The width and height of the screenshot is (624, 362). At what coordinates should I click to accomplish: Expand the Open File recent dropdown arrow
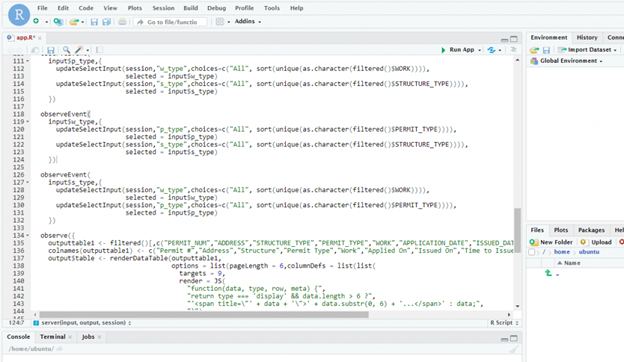[x=82, y=22]
